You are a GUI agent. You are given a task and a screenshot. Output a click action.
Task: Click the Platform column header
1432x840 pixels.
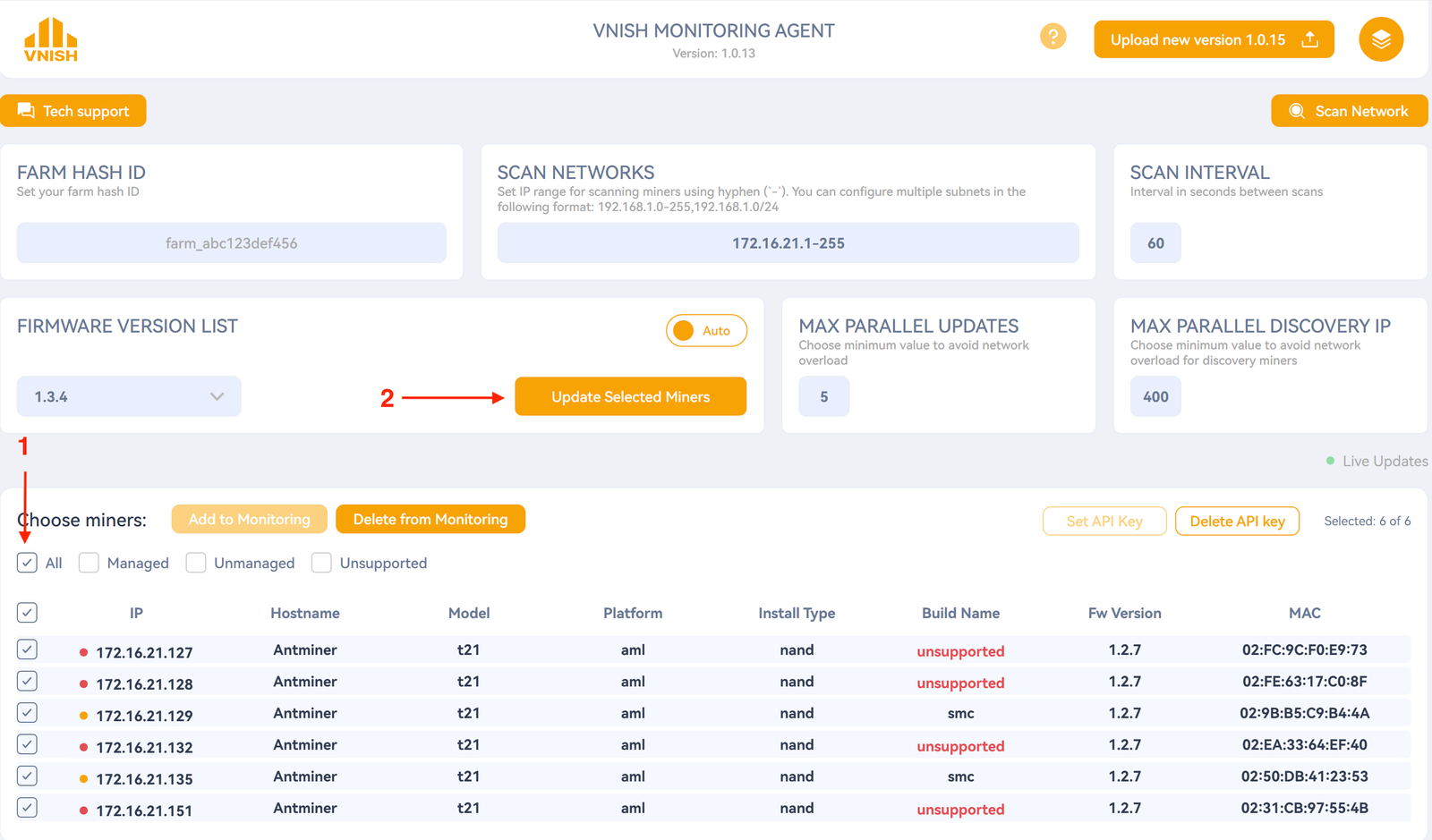pyautogui.click(x=633, y=613)
